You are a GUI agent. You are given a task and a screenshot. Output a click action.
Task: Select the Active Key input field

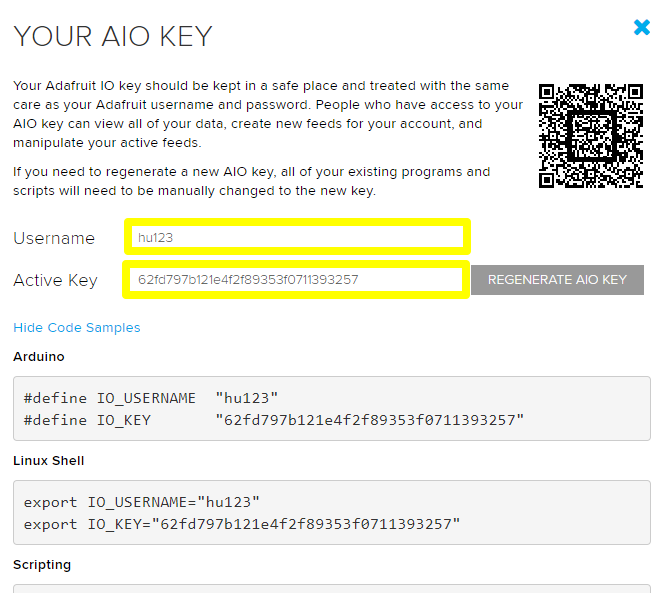[x=295, y=280]
